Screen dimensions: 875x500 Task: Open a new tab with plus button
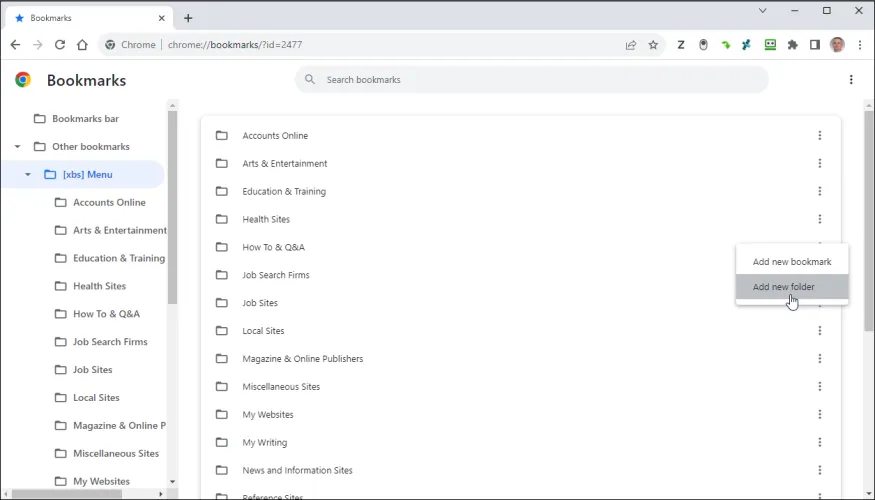pyautogui.click(x=188, y=18)
